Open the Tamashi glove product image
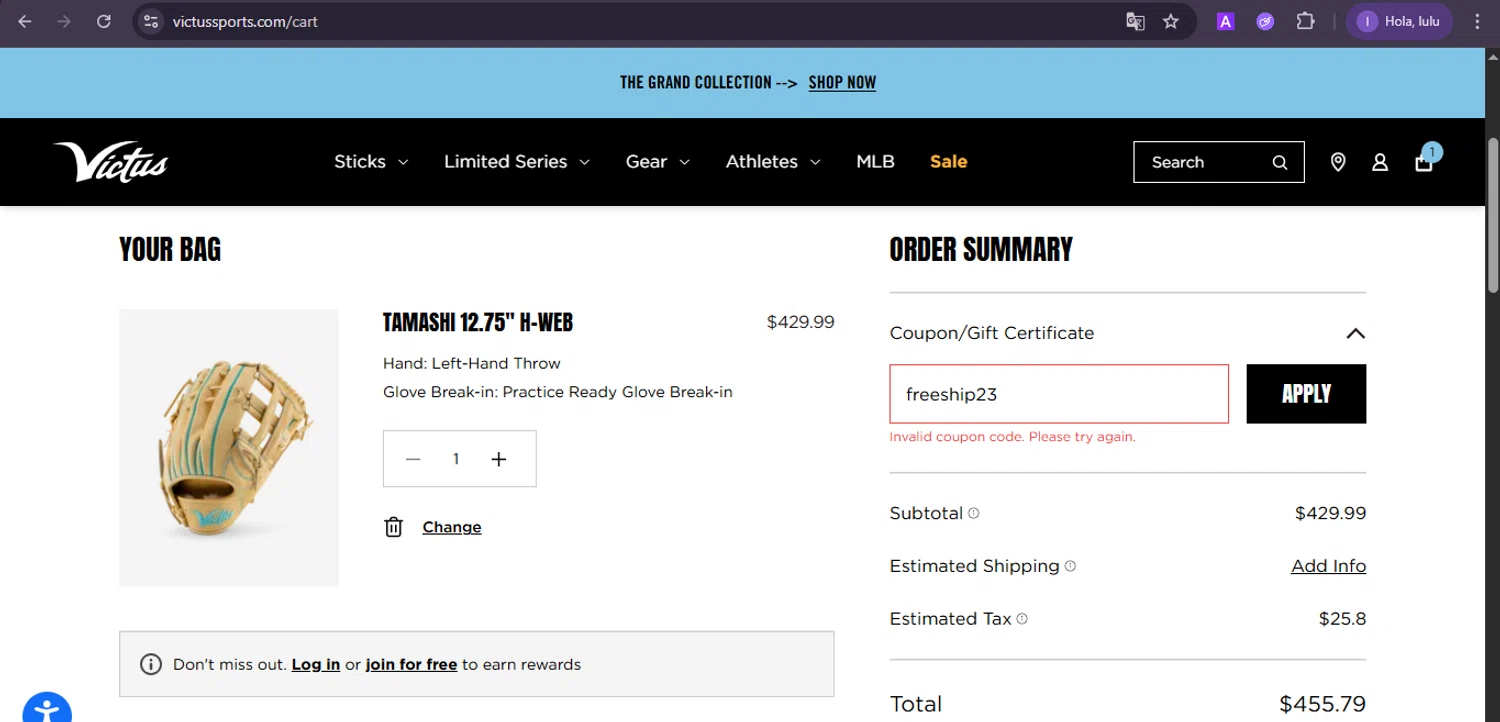Image resolution: width=1500 pixels, height=722 pixels. click(x=229, y=447)
